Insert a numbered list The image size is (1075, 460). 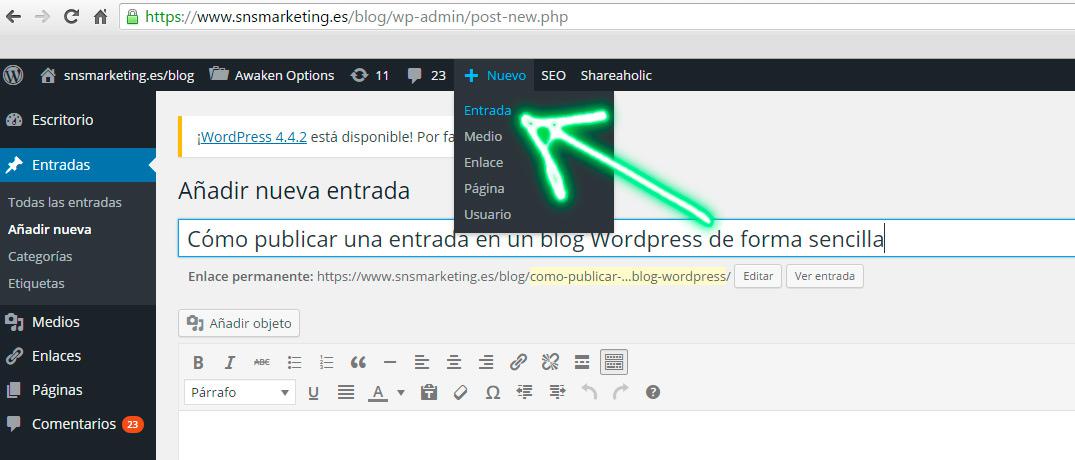(326, 362)
